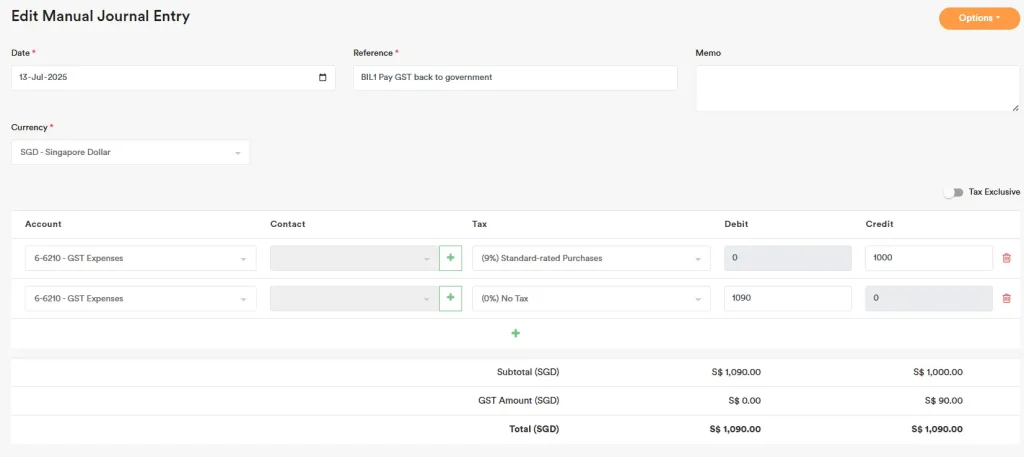
Task: Click the Credit field containing 1000
Action: click(928, 258)
